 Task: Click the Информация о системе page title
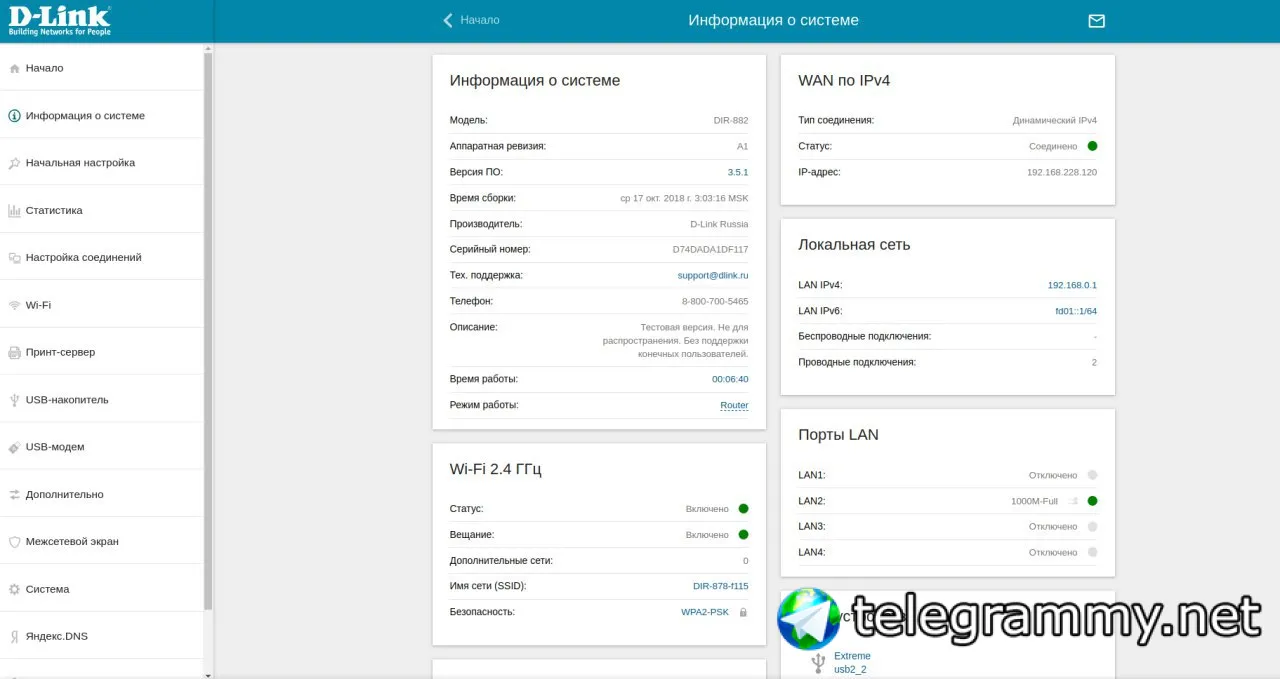[773, 20]
